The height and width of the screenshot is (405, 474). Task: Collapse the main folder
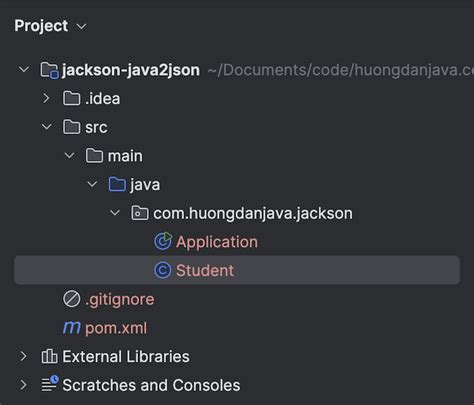69,155
